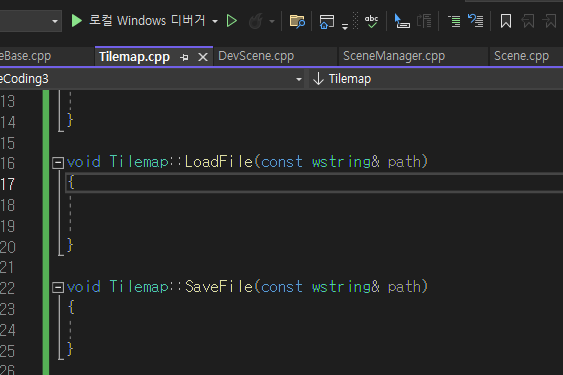This screenshot has height=375, width=563.
Task: Click the greyed-out toolbar icon after cursor icon
Action: 424,21
